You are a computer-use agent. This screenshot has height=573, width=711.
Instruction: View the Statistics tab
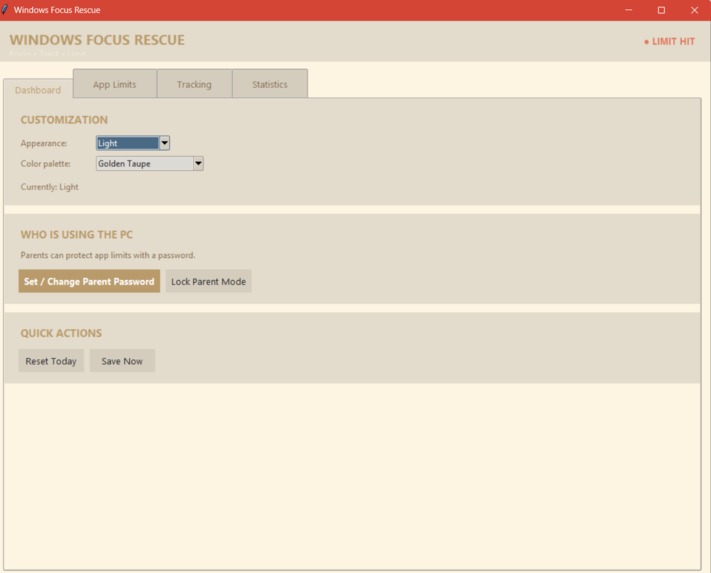pyautogui.click(x=270, y=84)
